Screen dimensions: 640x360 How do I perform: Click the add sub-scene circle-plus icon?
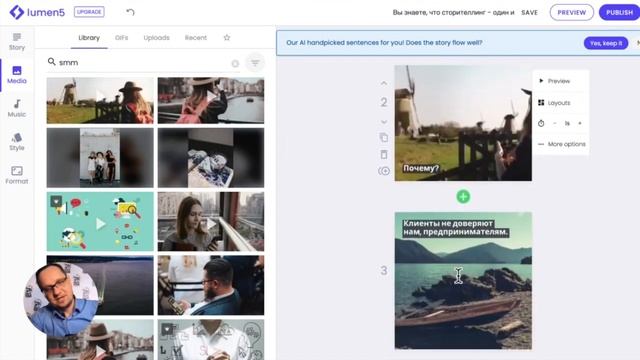click(x=384, y=171)
